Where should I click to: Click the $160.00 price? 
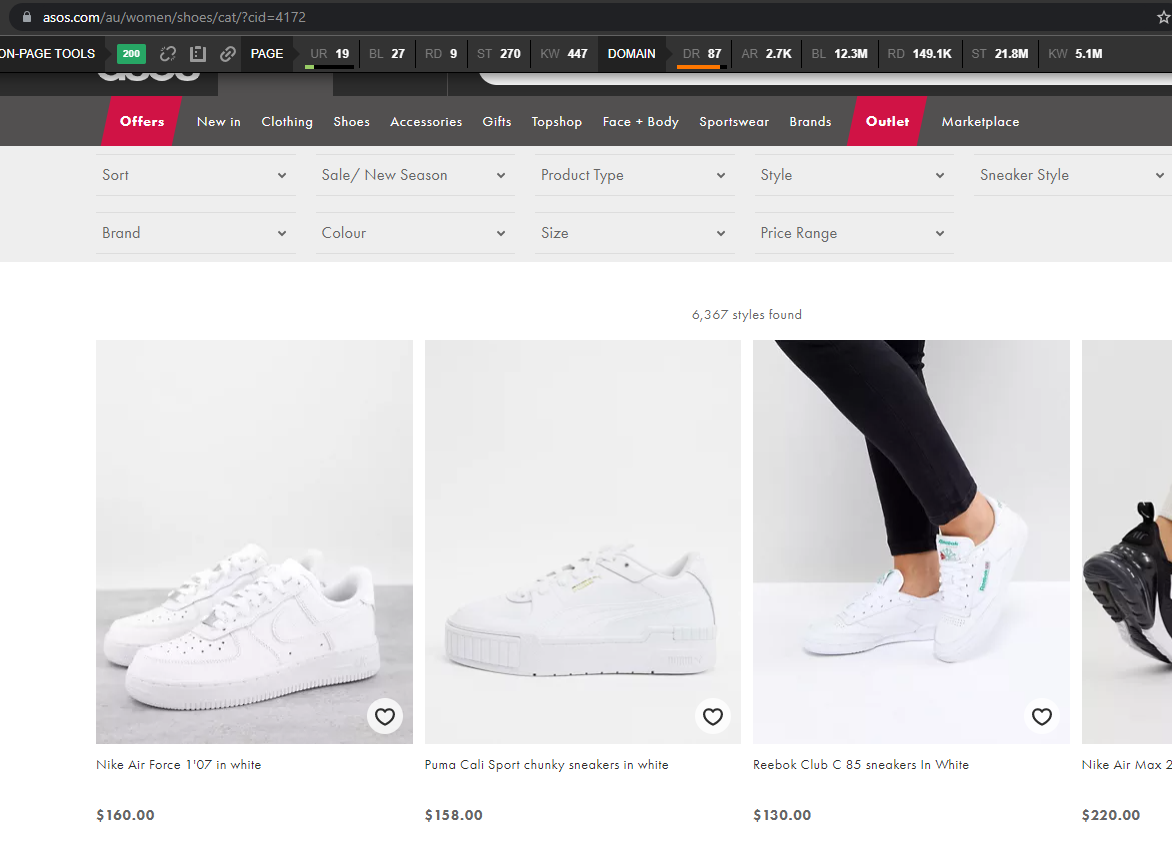(125, 815)
